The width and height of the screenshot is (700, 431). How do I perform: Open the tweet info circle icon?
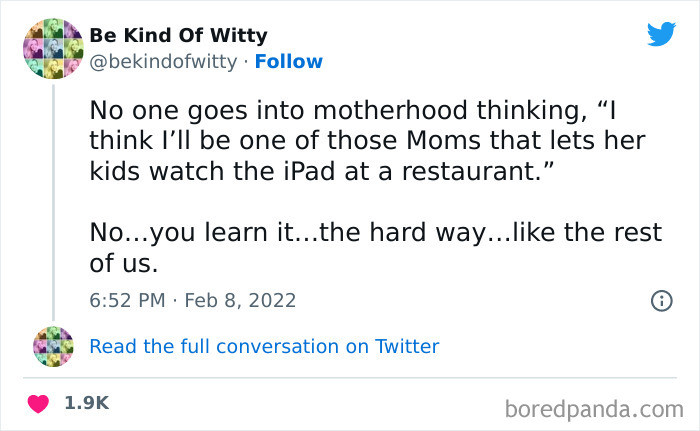[660, 300]
